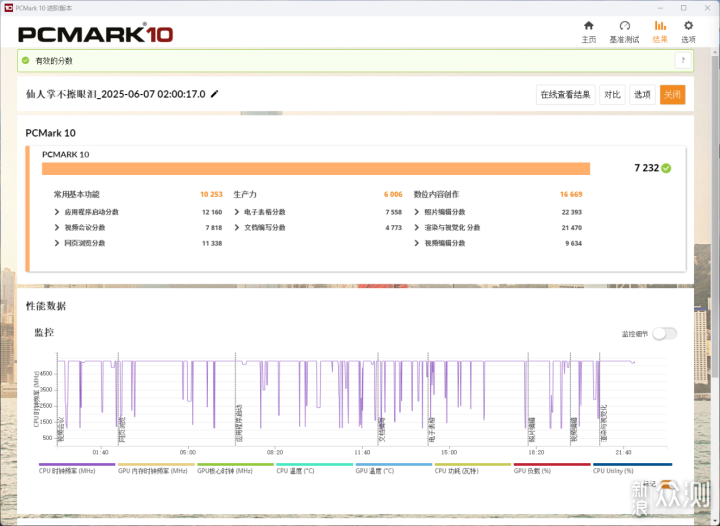Image resolution: width=720 pixels, height=526 pixels.
Task: Expand 文档编写分数 row
Action: click(x=237, y=228)
